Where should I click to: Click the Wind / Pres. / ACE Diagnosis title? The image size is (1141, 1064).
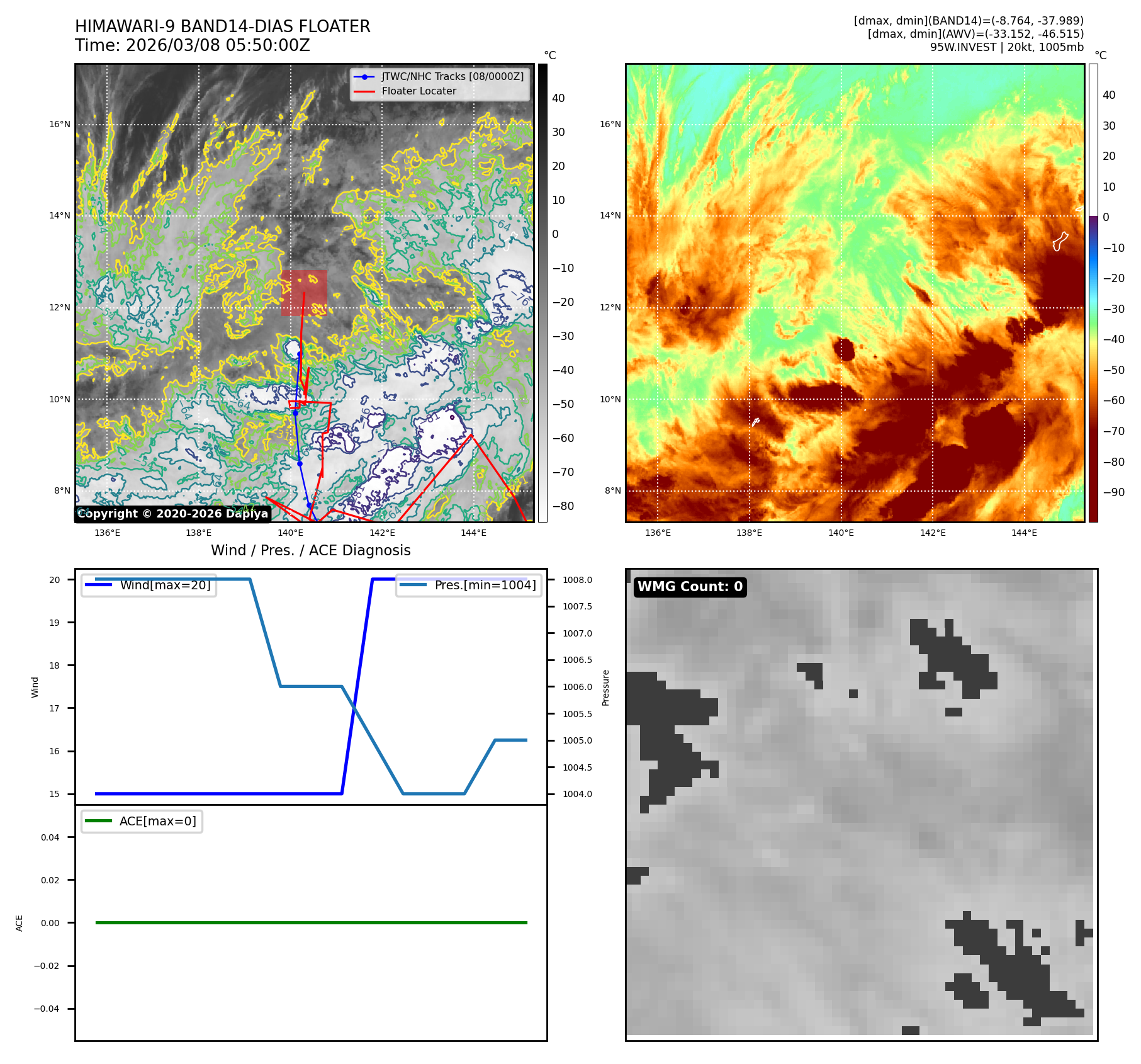(x=310, y=550)
